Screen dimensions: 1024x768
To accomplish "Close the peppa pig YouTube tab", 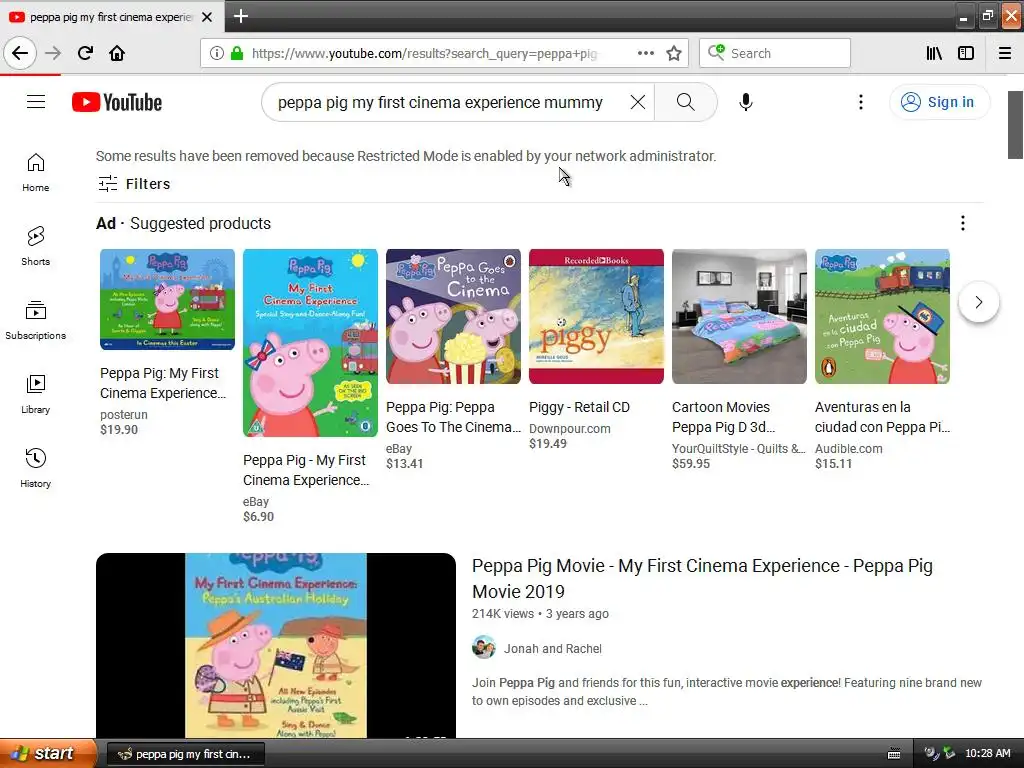I will [x=207, y=17].
